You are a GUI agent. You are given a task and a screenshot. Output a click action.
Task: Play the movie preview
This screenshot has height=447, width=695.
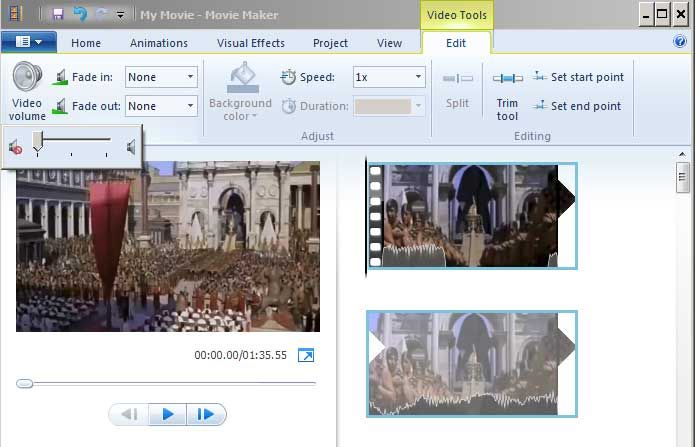click(168, 415)
